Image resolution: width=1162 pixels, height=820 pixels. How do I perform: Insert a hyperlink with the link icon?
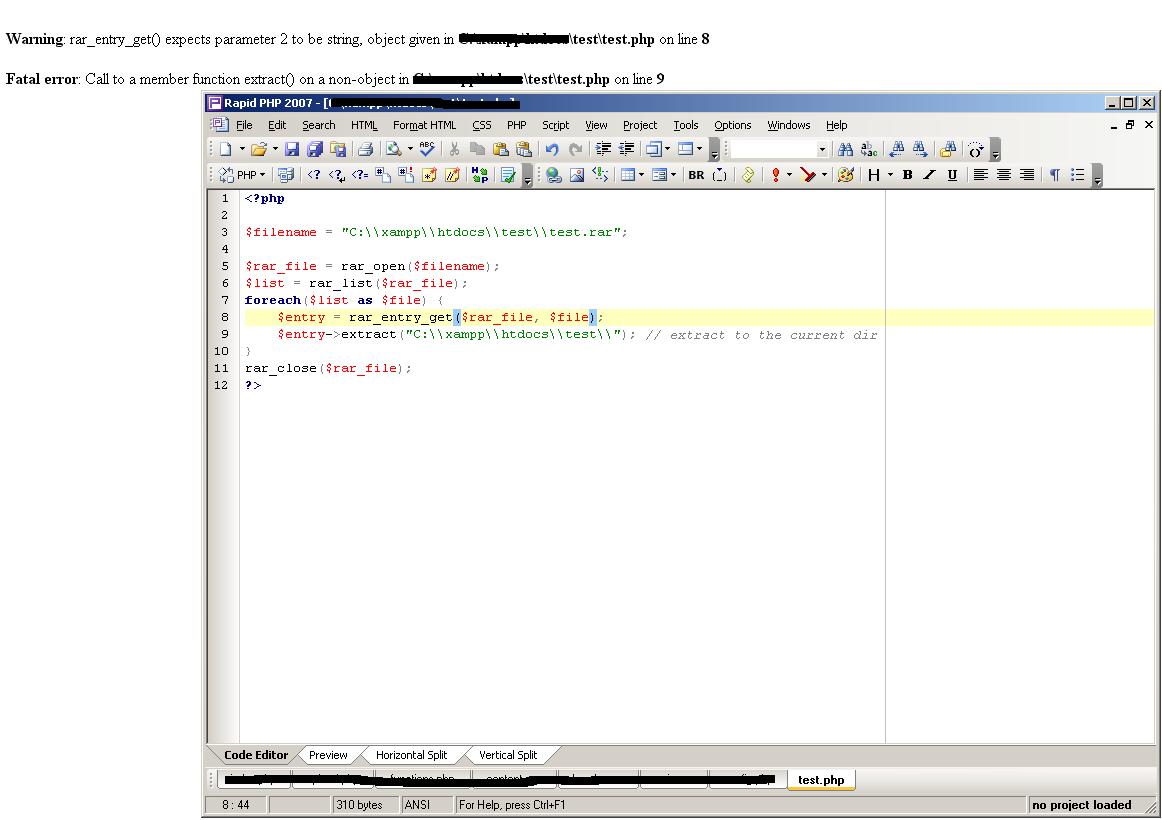553,175
